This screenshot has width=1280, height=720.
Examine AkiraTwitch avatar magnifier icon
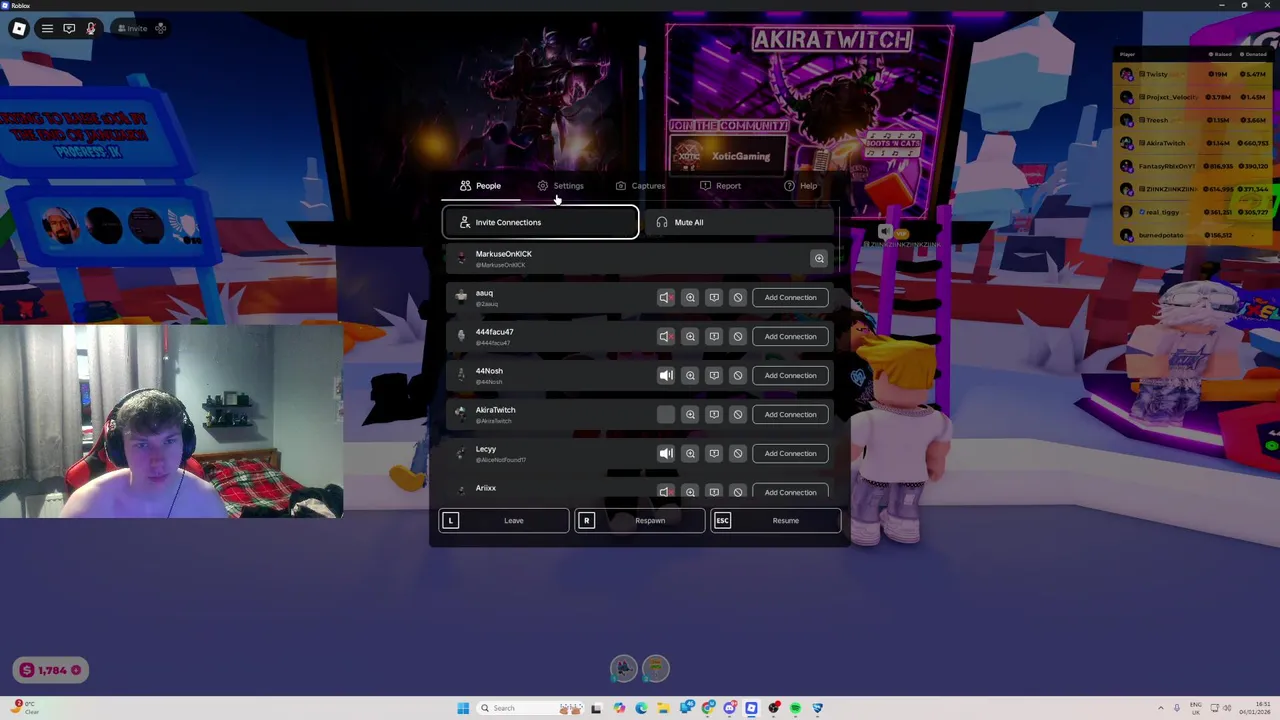pyautogui.click(x=690, y=414)
